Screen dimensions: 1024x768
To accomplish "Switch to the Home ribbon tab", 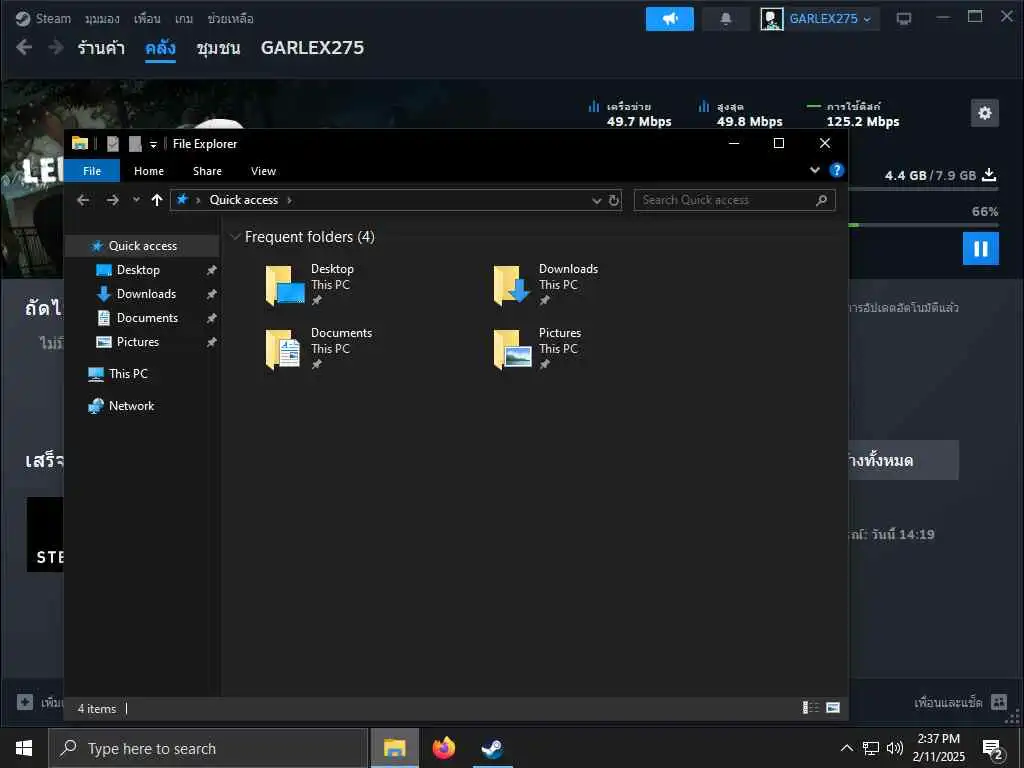I will pos(149,171).
